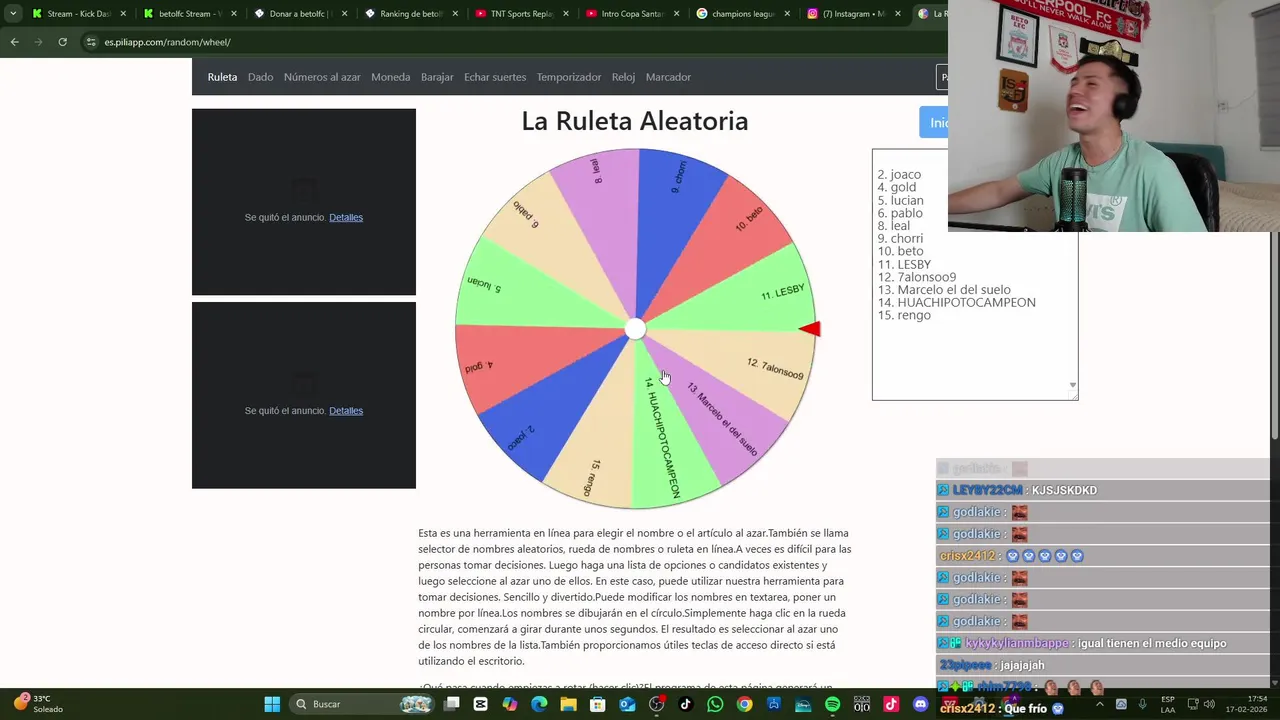
Task: Open the Reloj page
Action: click(x=623, y=77)
